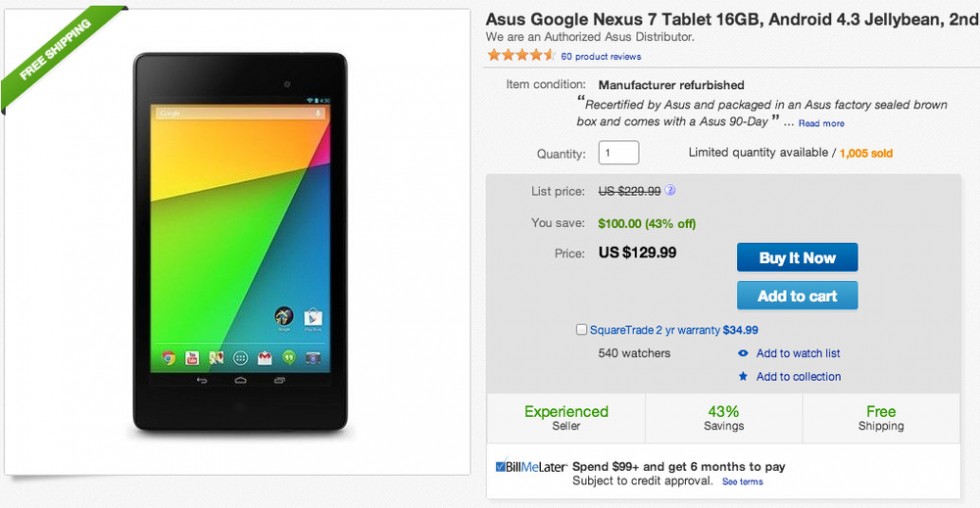Open the Experienced Seller tab
Screen dimensions: 980x508
pos(566,418)
